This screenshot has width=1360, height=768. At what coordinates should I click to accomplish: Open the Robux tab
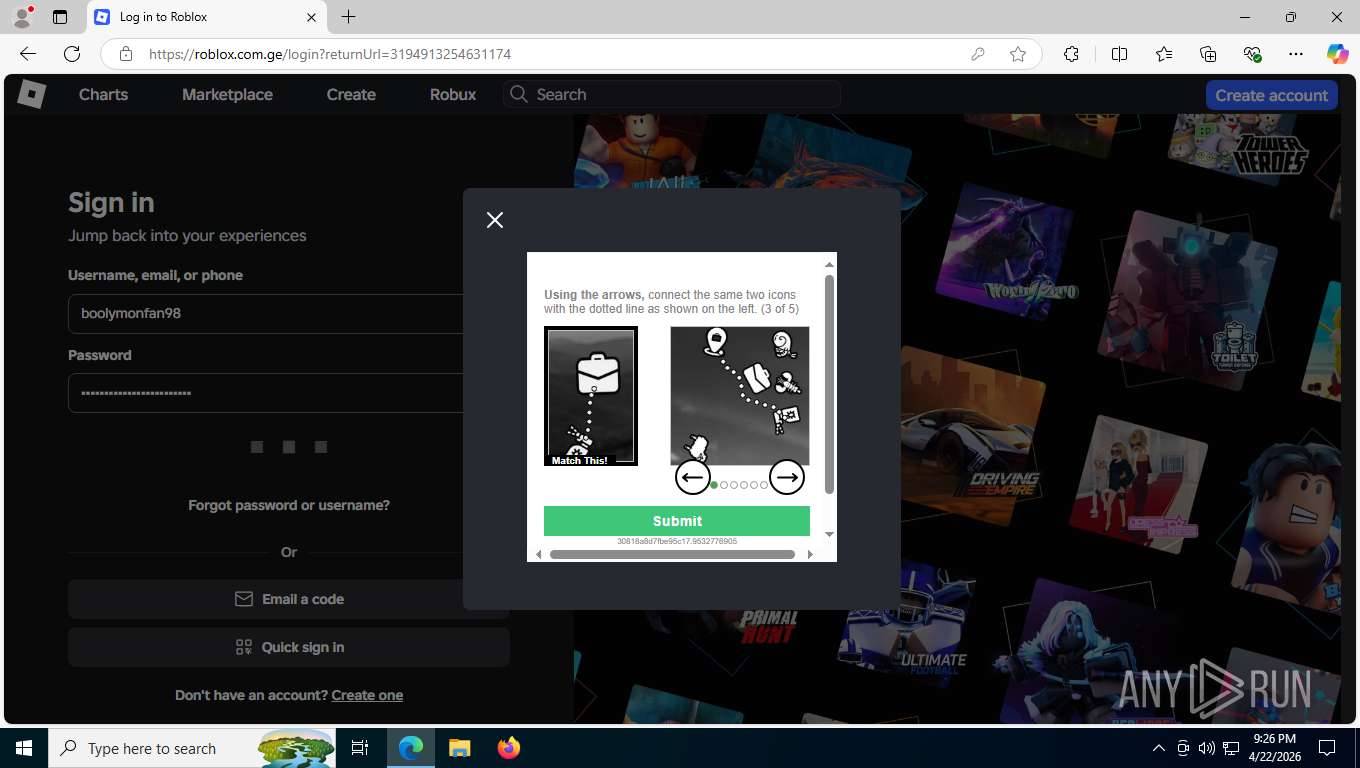click(x=453, y=94)
